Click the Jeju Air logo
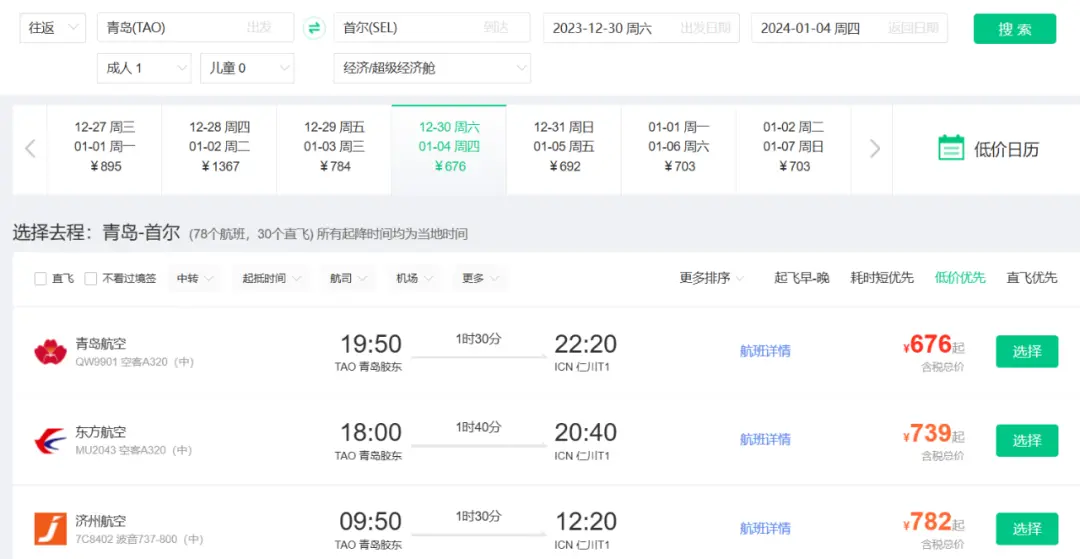This screenshot has height=559, width=1080. [50, 528]
